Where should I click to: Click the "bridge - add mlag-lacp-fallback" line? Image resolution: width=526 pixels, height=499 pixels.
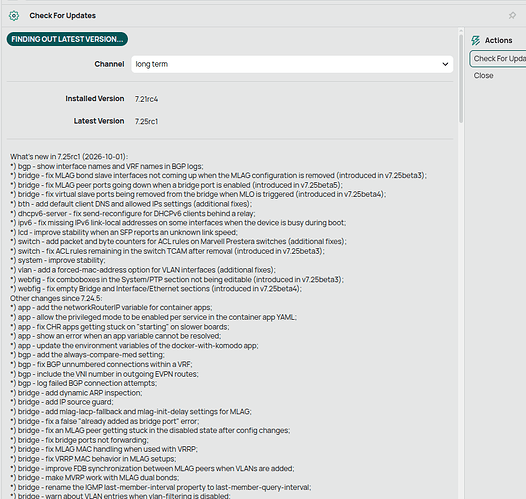(131, 411)
